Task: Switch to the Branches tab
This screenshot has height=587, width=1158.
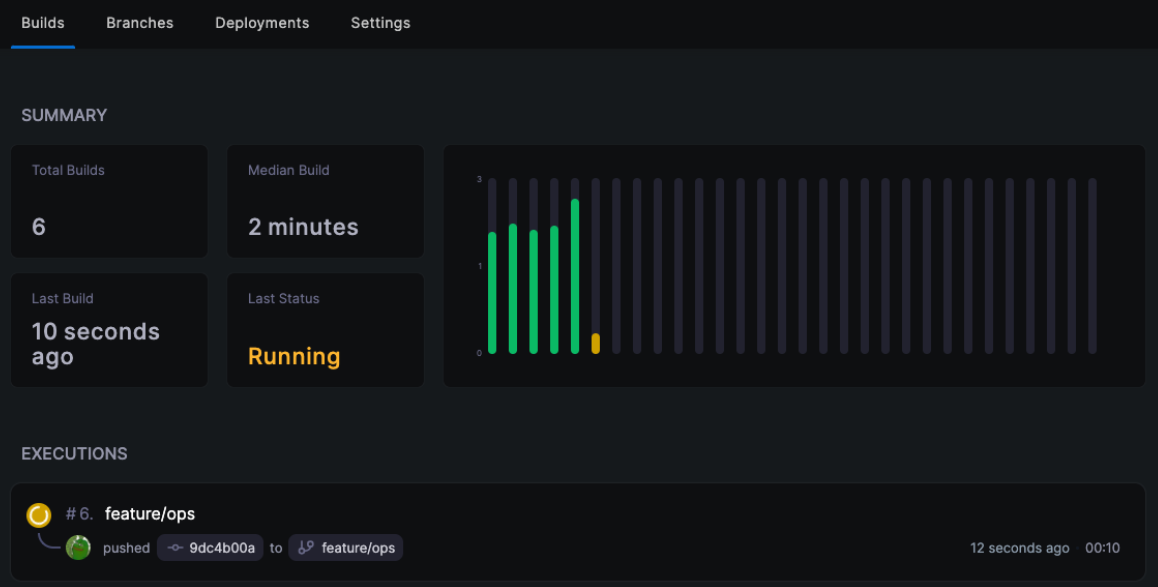Action: tap(140, 23)
